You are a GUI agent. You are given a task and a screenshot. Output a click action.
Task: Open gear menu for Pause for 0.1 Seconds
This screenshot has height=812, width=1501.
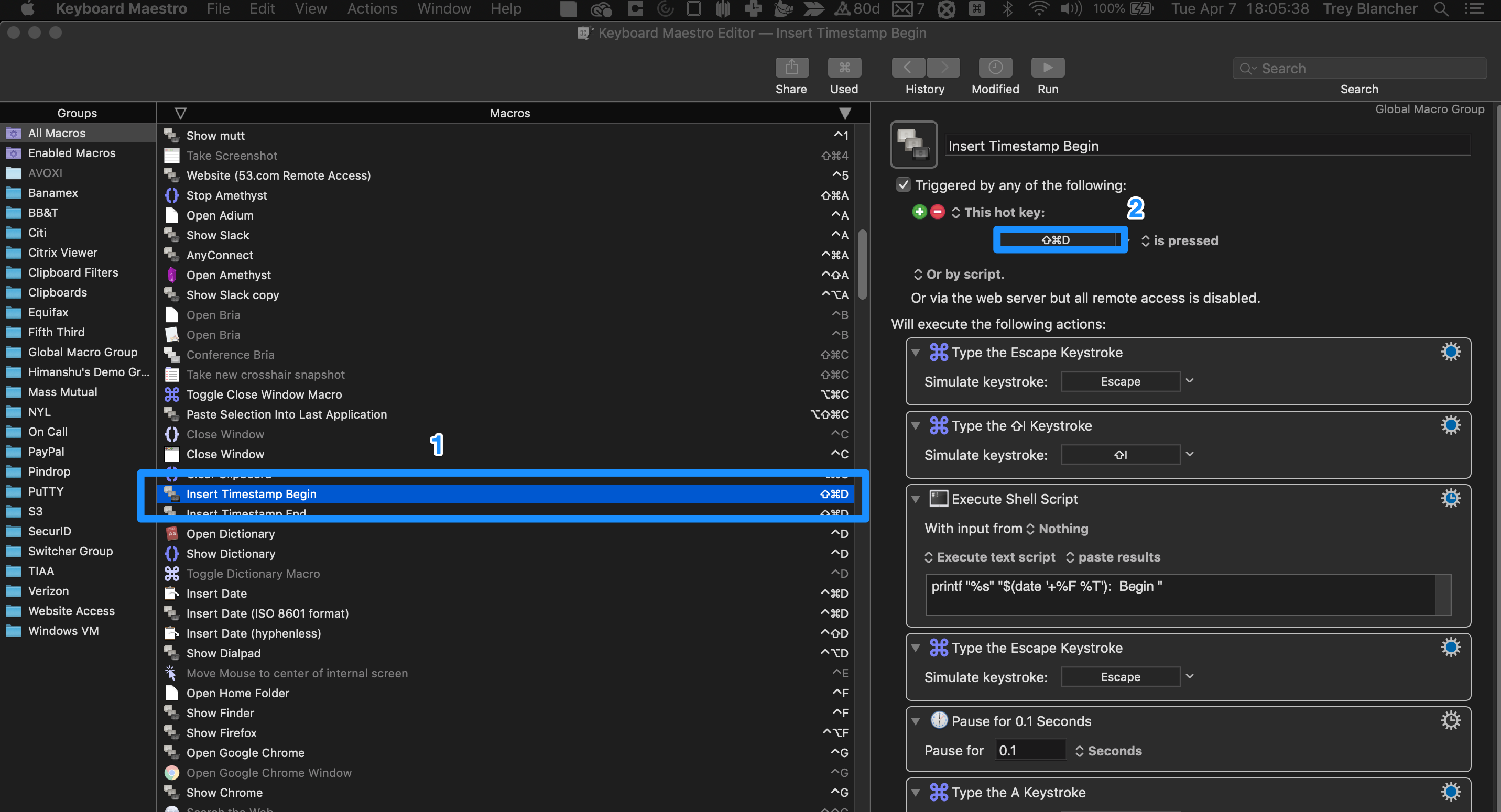(x=1450, y=720)
